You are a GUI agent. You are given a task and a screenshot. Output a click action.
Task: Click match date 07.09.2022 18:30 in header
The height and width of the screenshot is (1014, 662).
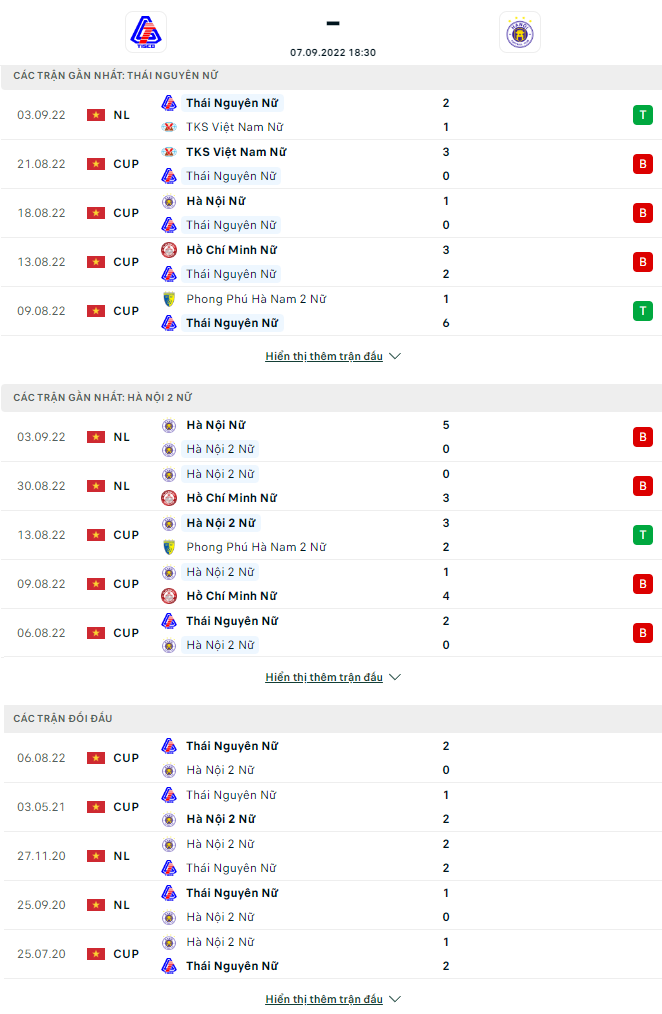[333, 52]
